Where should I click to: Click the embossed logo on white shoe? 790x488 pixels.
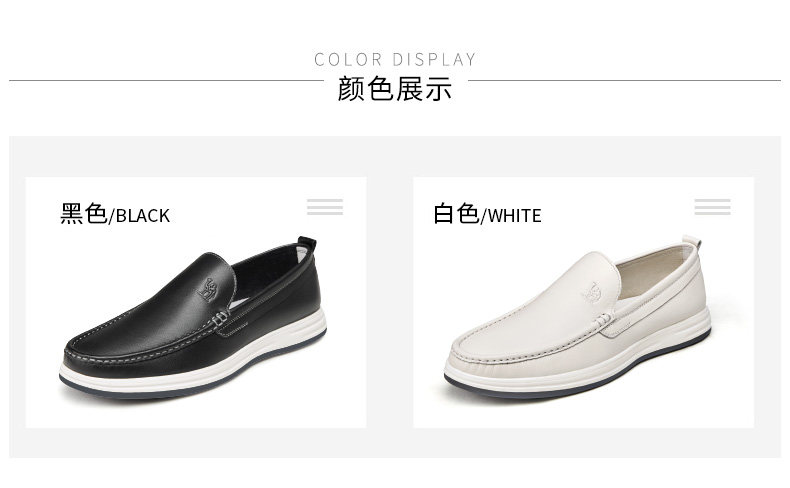point(592,293)
